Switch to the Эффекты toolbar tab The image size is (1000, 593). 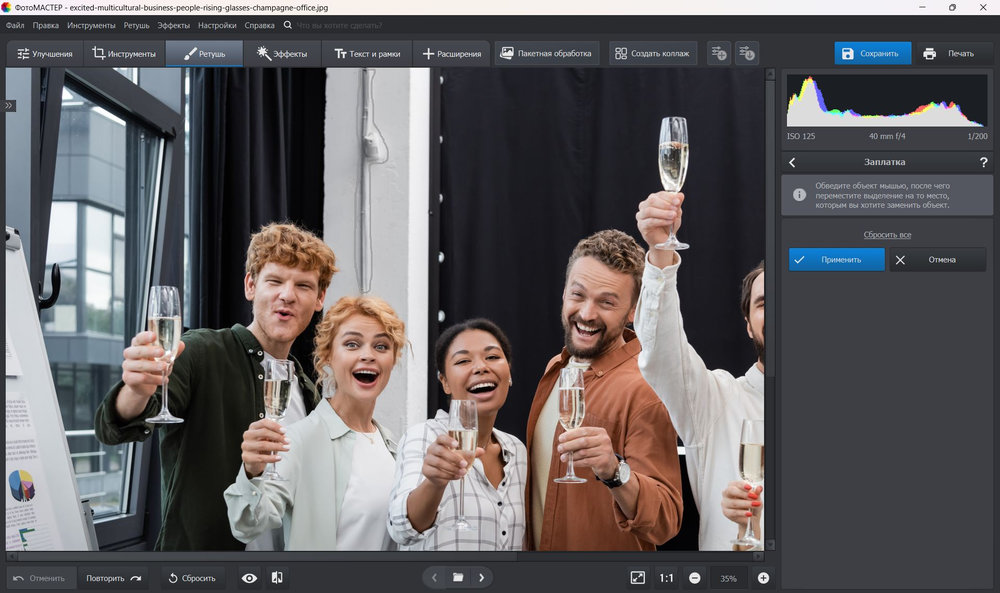coord(282,54)
